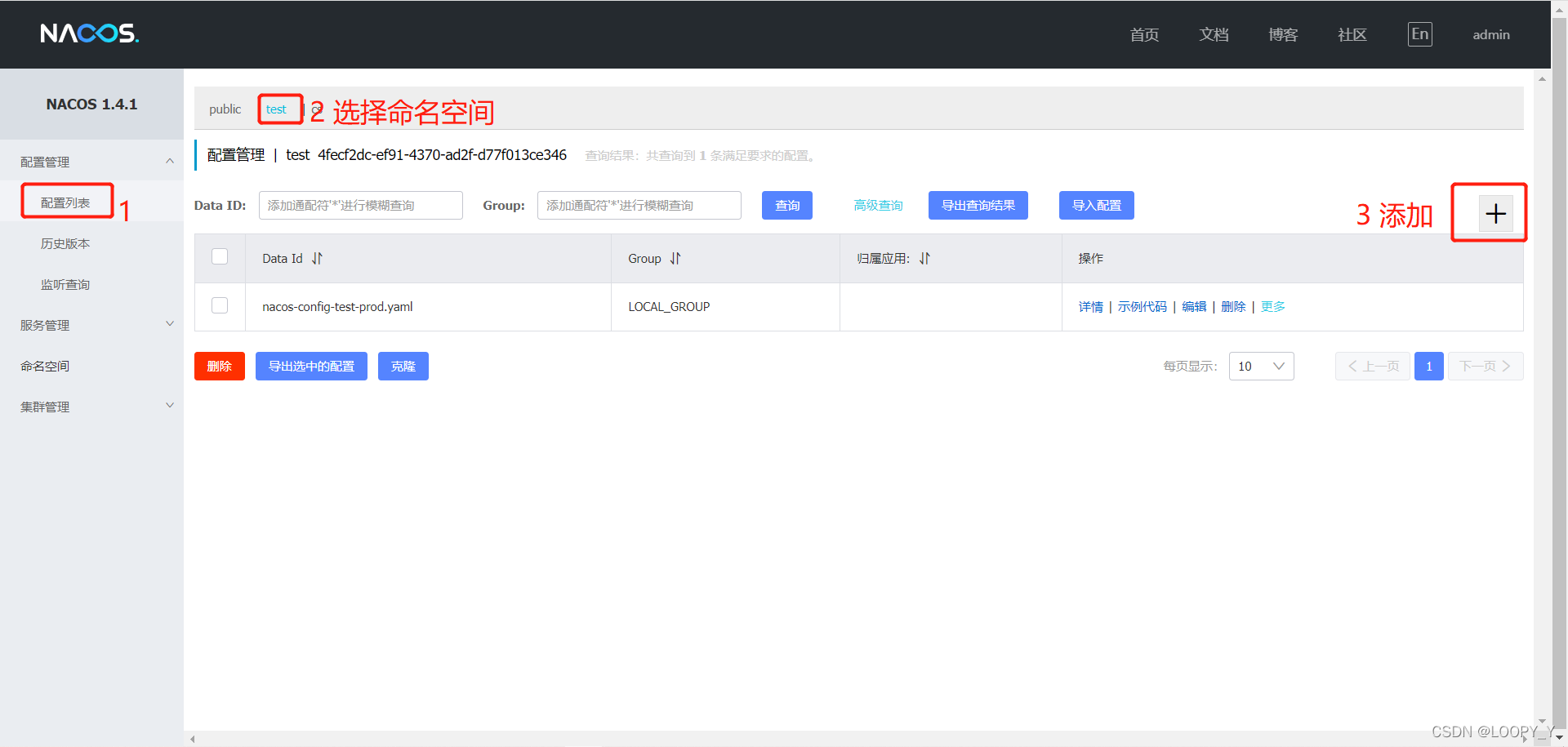1568x747 pixels.
Task: Open 博客 in top navigation
Action: [1283, 35]
